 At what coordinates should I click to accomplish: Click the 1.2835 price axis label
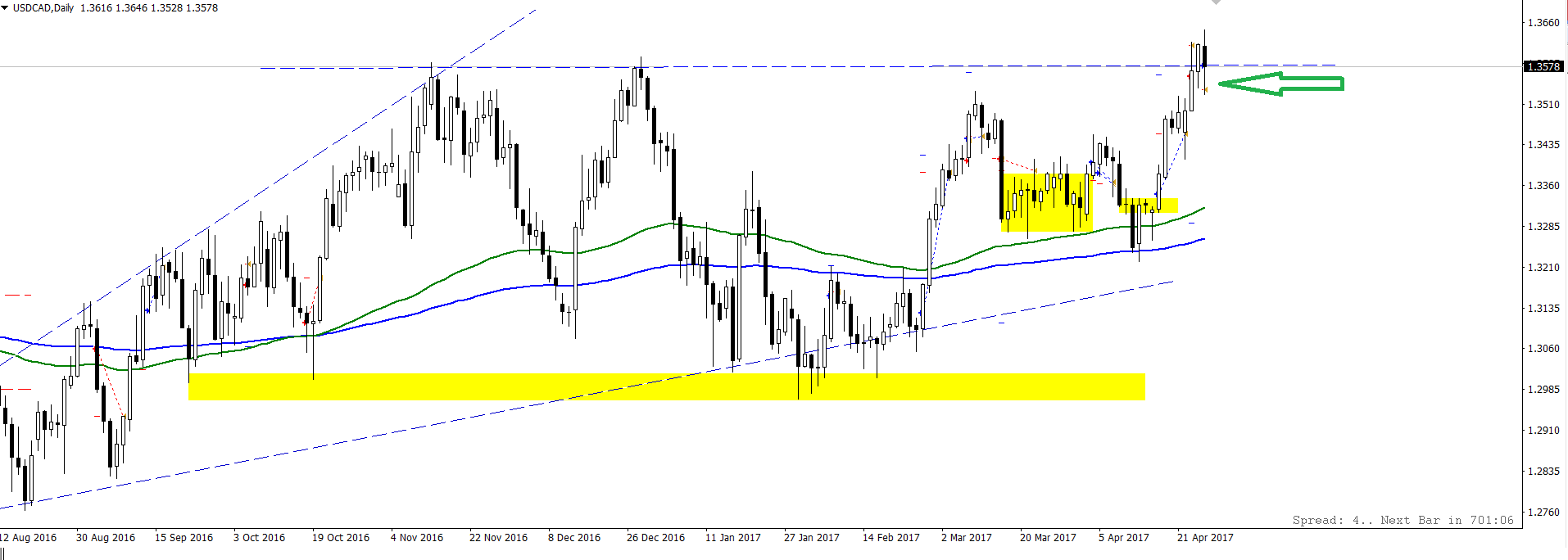click(1543, 472)
